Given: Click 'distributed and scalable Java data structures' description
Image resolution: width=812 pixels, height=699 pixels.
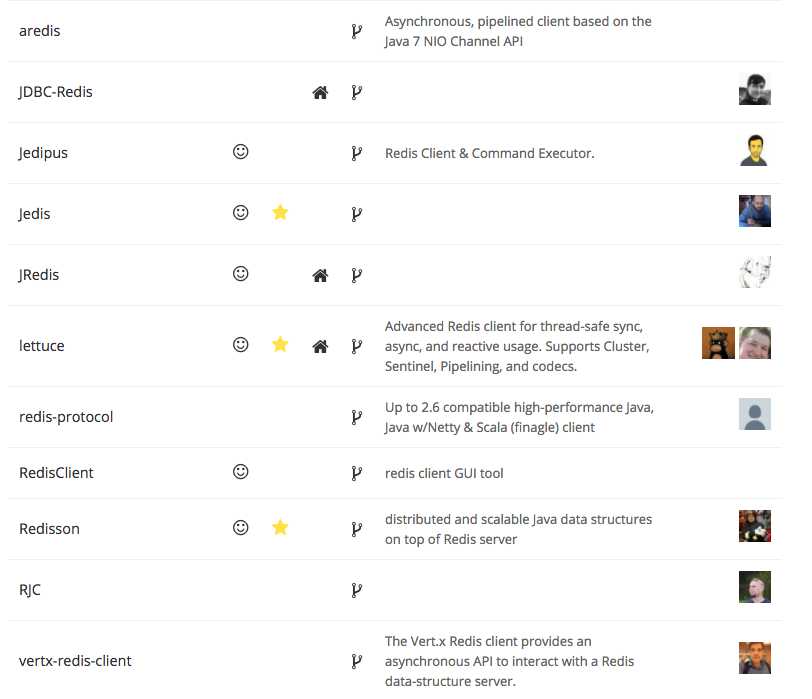Looking at the screenshot, I should click(x=518, y=529).
